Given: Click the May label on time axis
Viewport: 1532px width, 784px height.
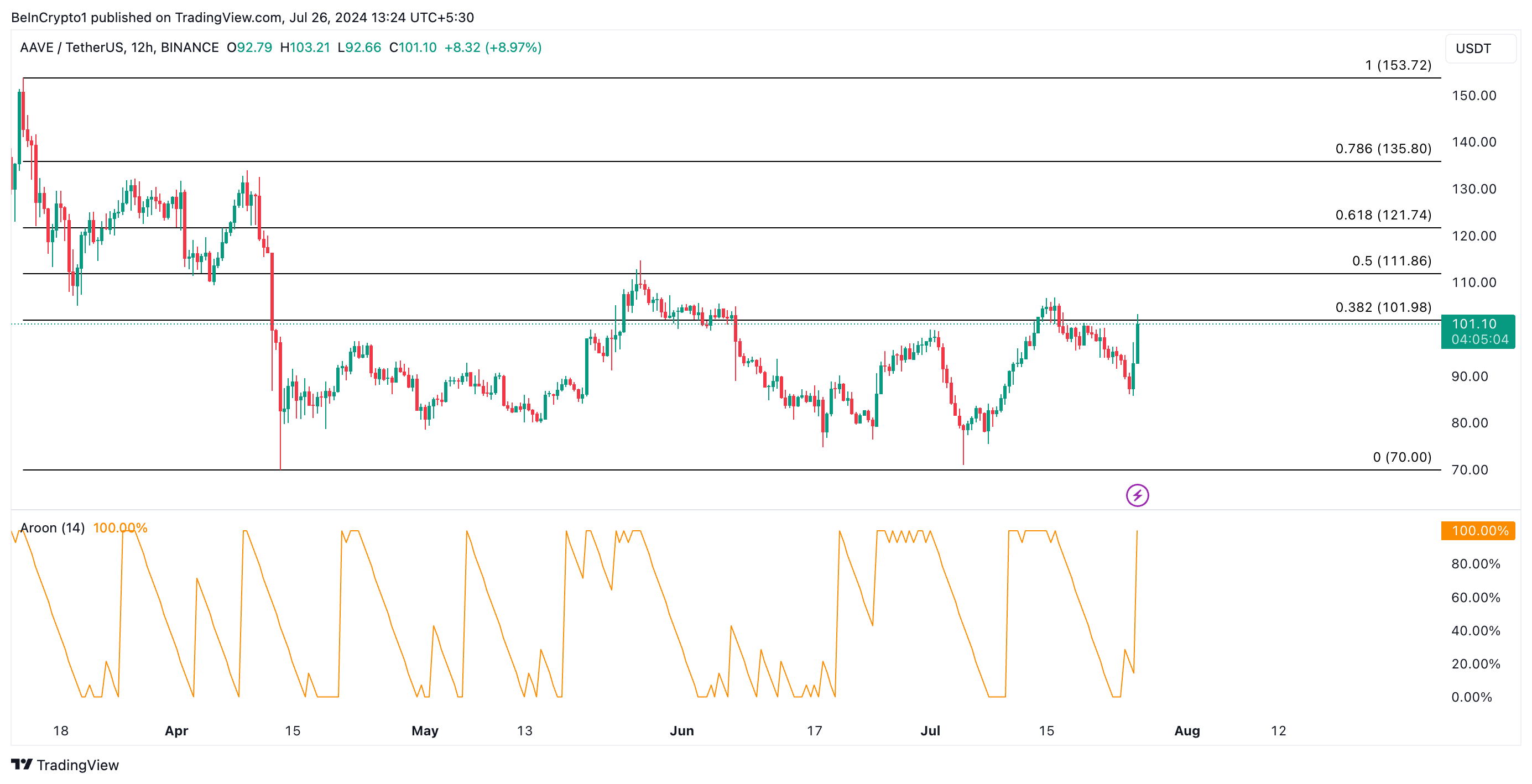Looking at the screenshot, I should click(425, 730).
